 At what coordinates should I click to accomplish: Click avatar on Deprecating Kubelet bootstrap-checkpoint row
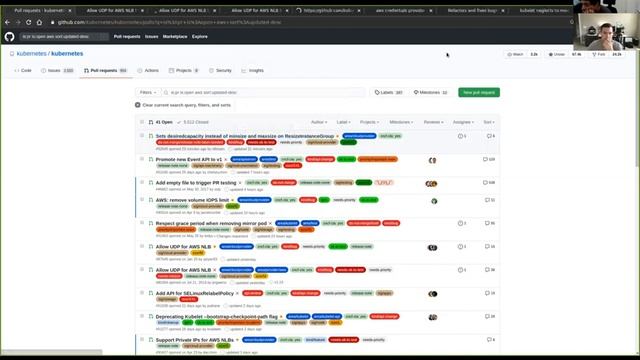[x=433, y=317]
